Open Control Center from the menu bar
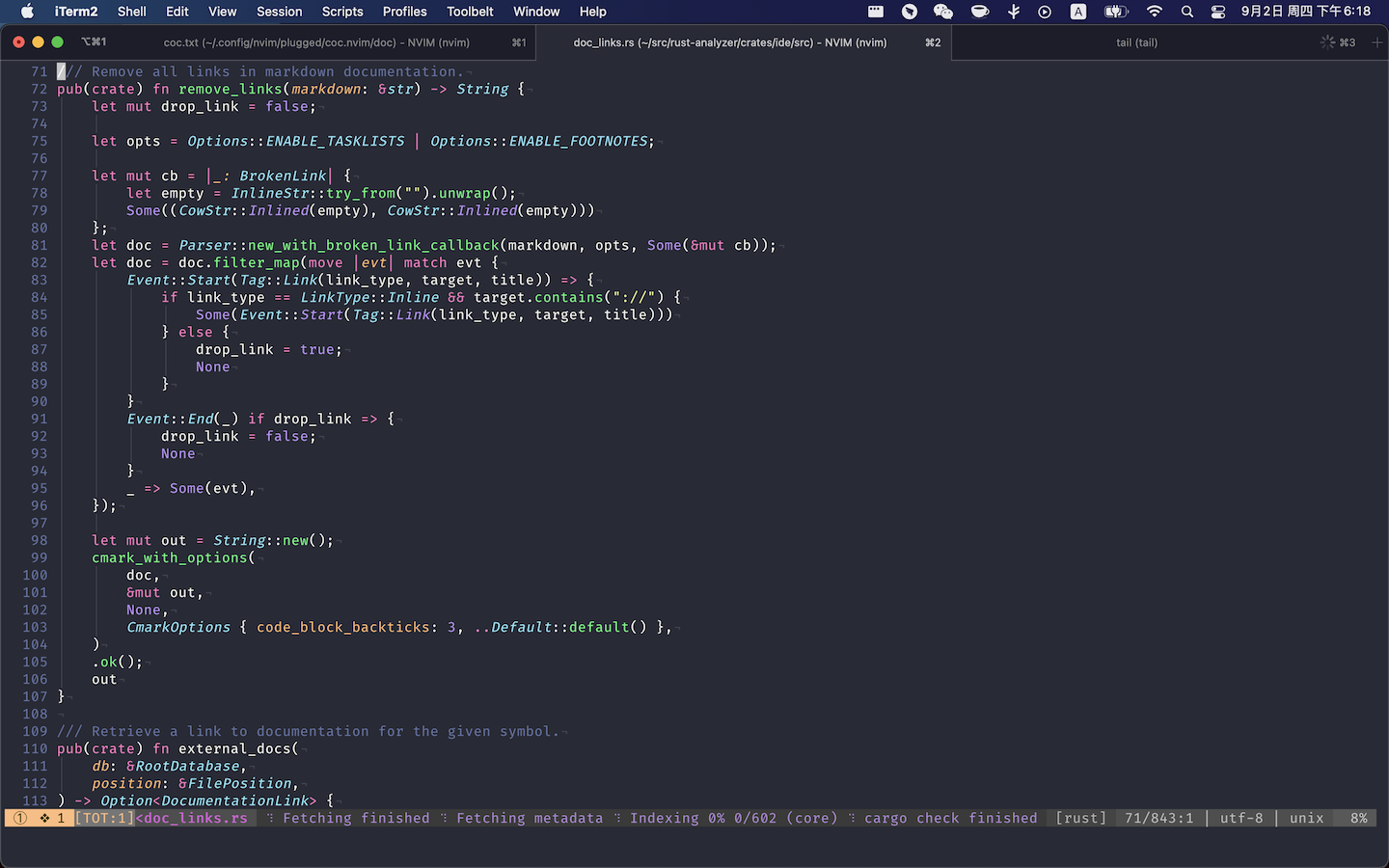This screenshot has width=1389, height=868. (1217, 12)
